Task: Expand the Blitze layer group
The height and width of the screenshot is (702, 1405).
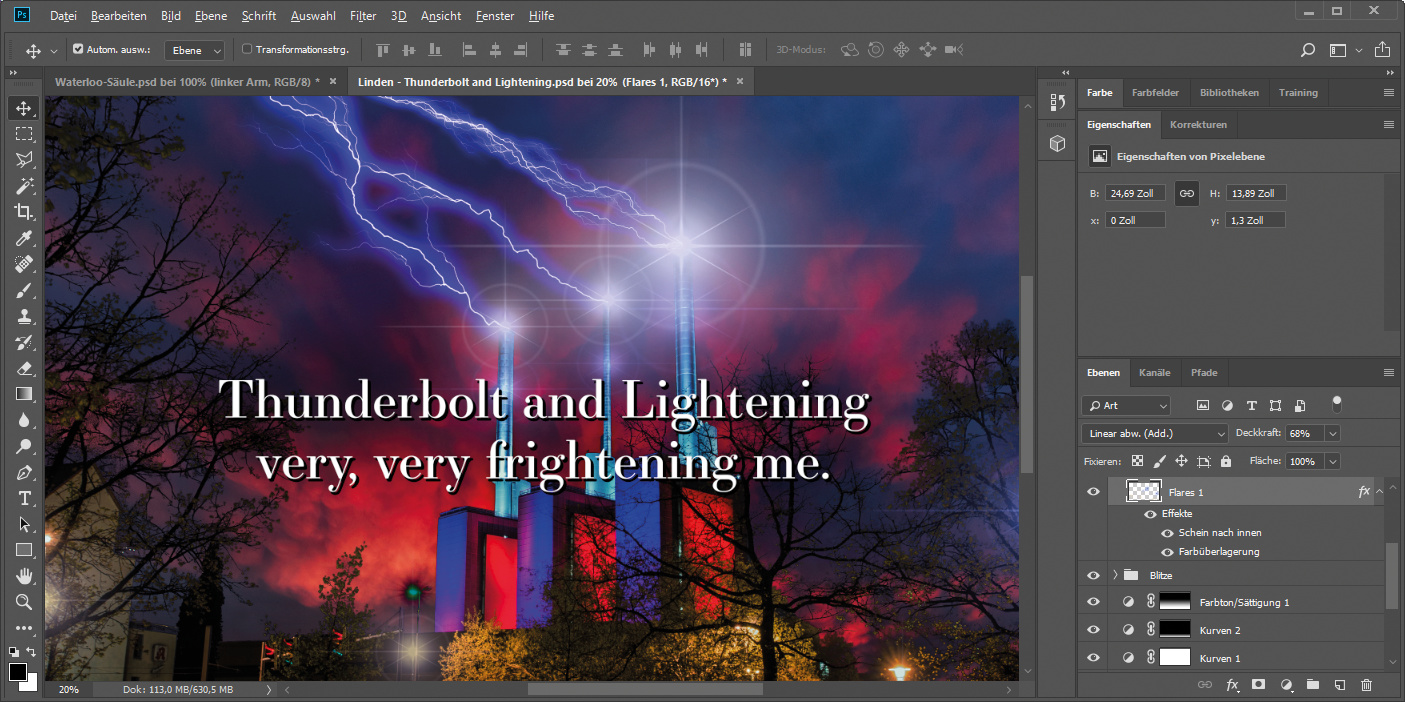Action: pyautogui.click(x=1114, y=575)
